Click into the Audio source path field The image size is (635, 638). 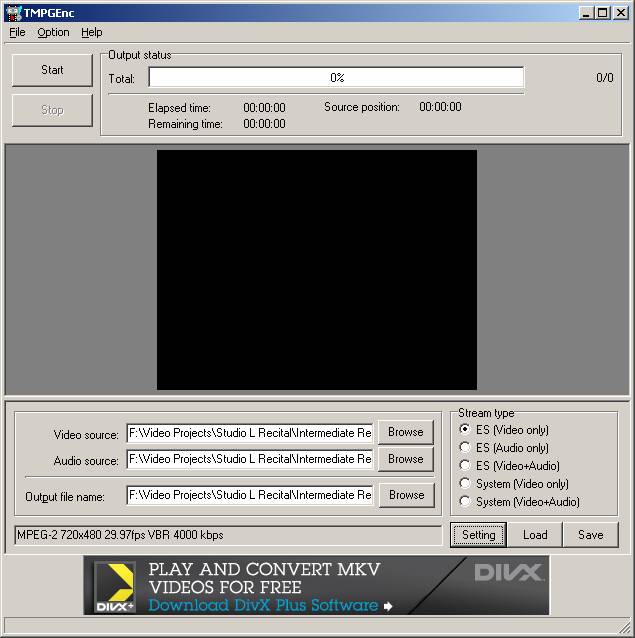coord(250,459)
